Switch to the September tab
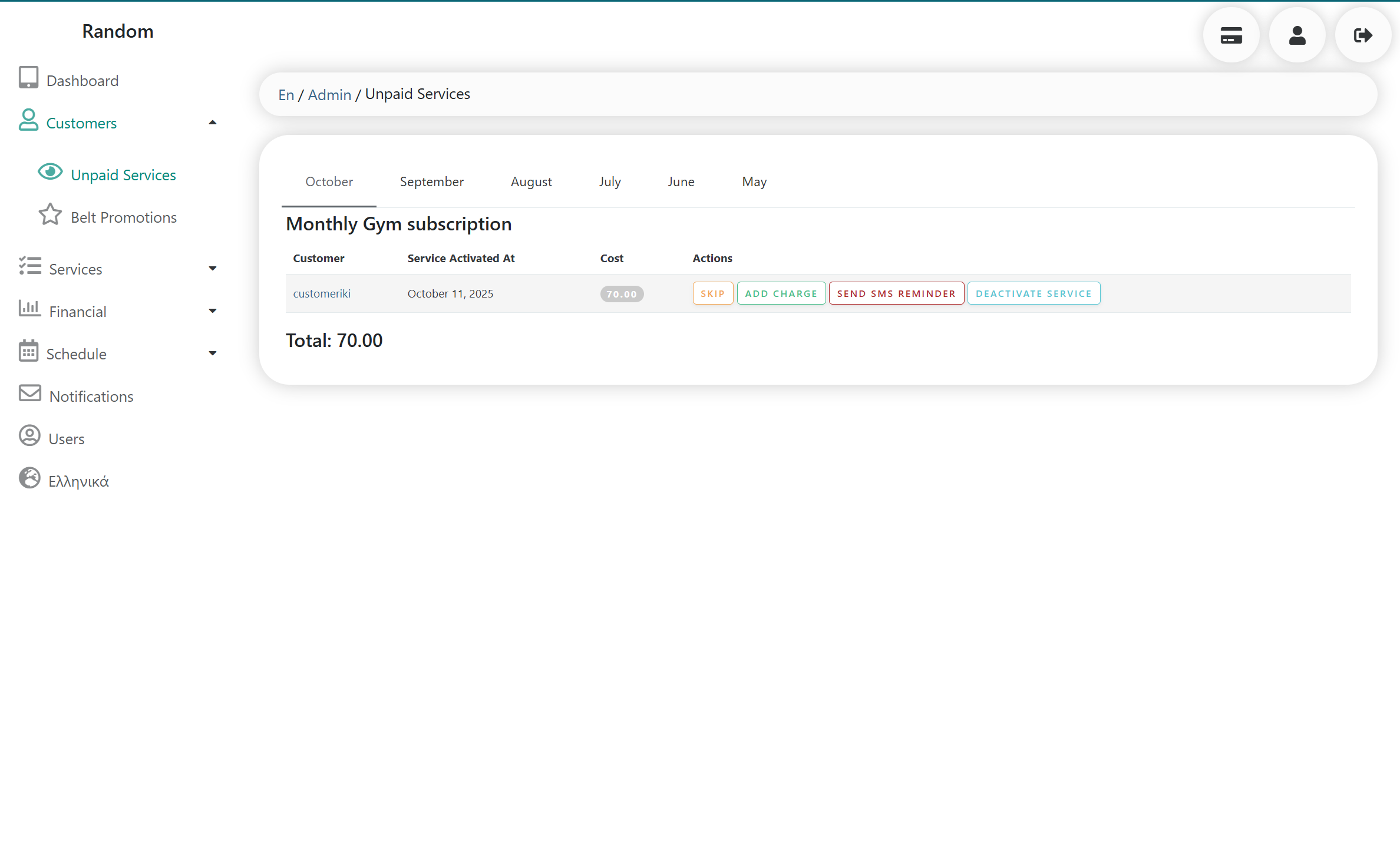This screenshot has width=1400, height=859. tap(431, 182)
